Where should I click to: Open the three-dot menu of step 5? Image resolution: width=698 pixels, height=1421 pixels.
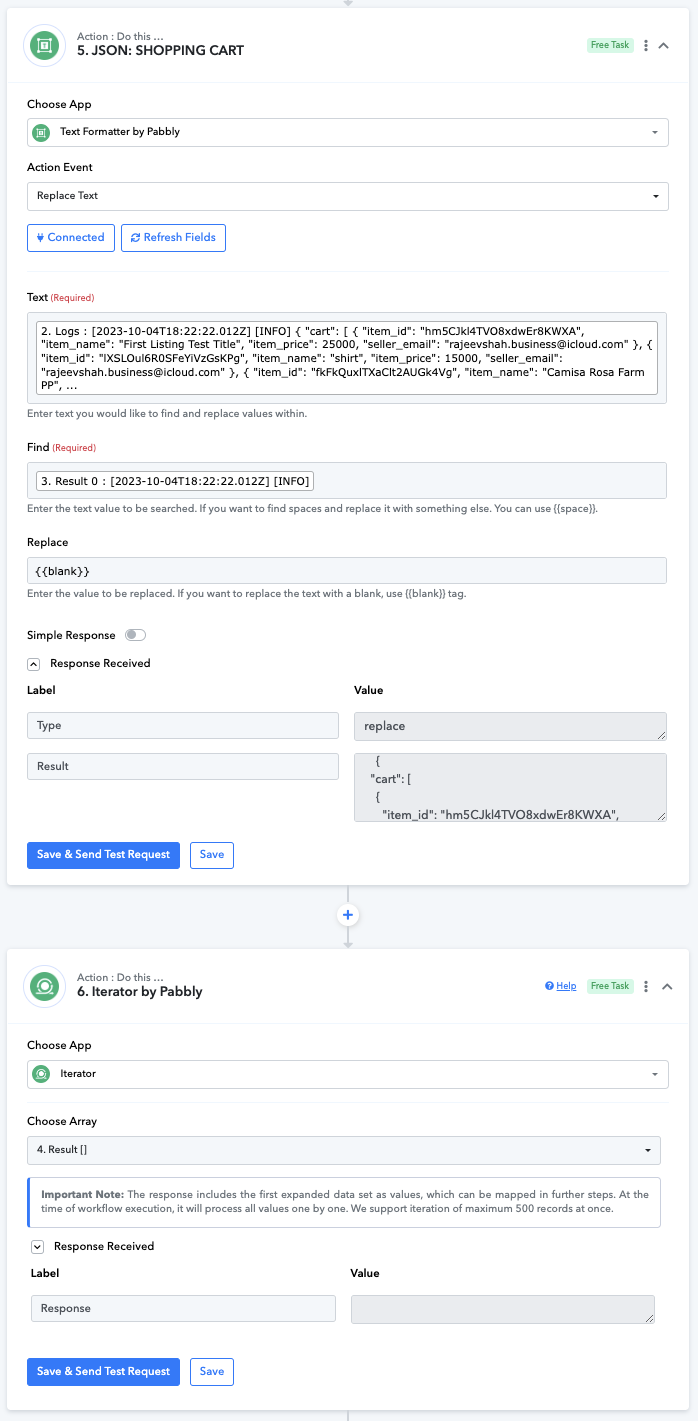646,45
